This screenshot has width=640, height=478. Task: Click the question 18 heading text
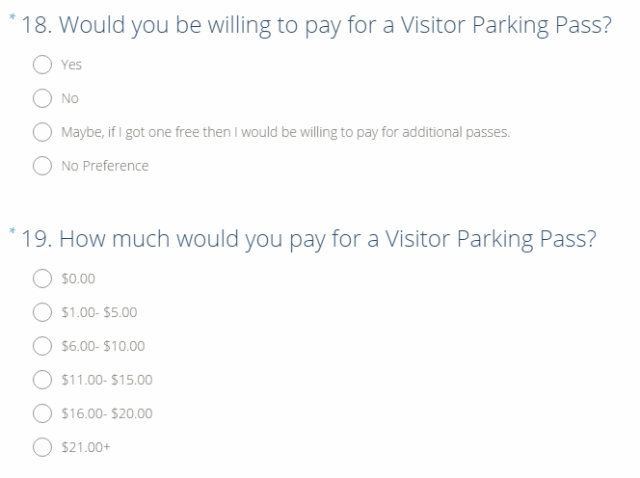tap(316, 26)
